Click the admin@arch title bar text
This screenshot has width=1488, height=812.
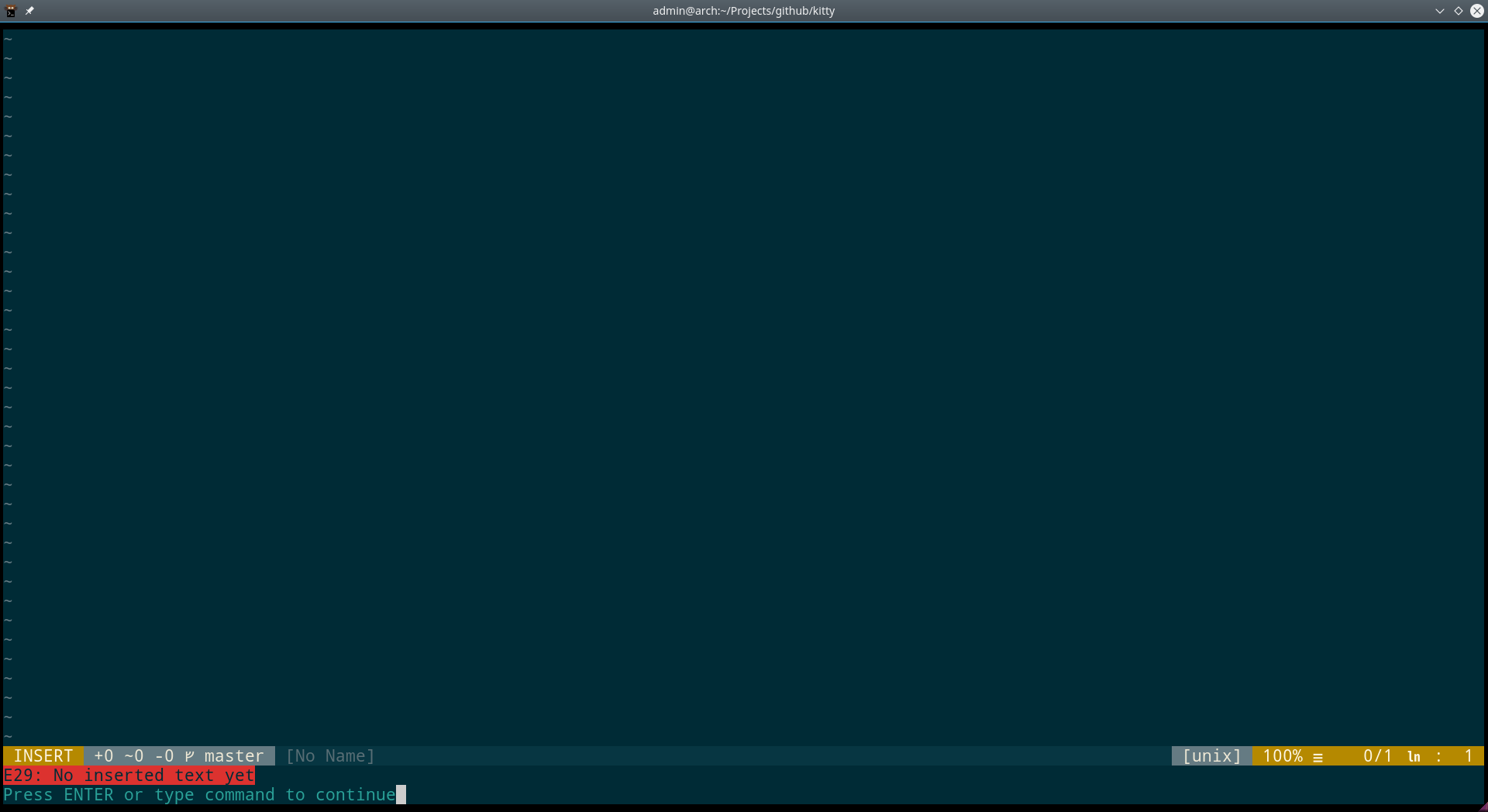[743, 11]
